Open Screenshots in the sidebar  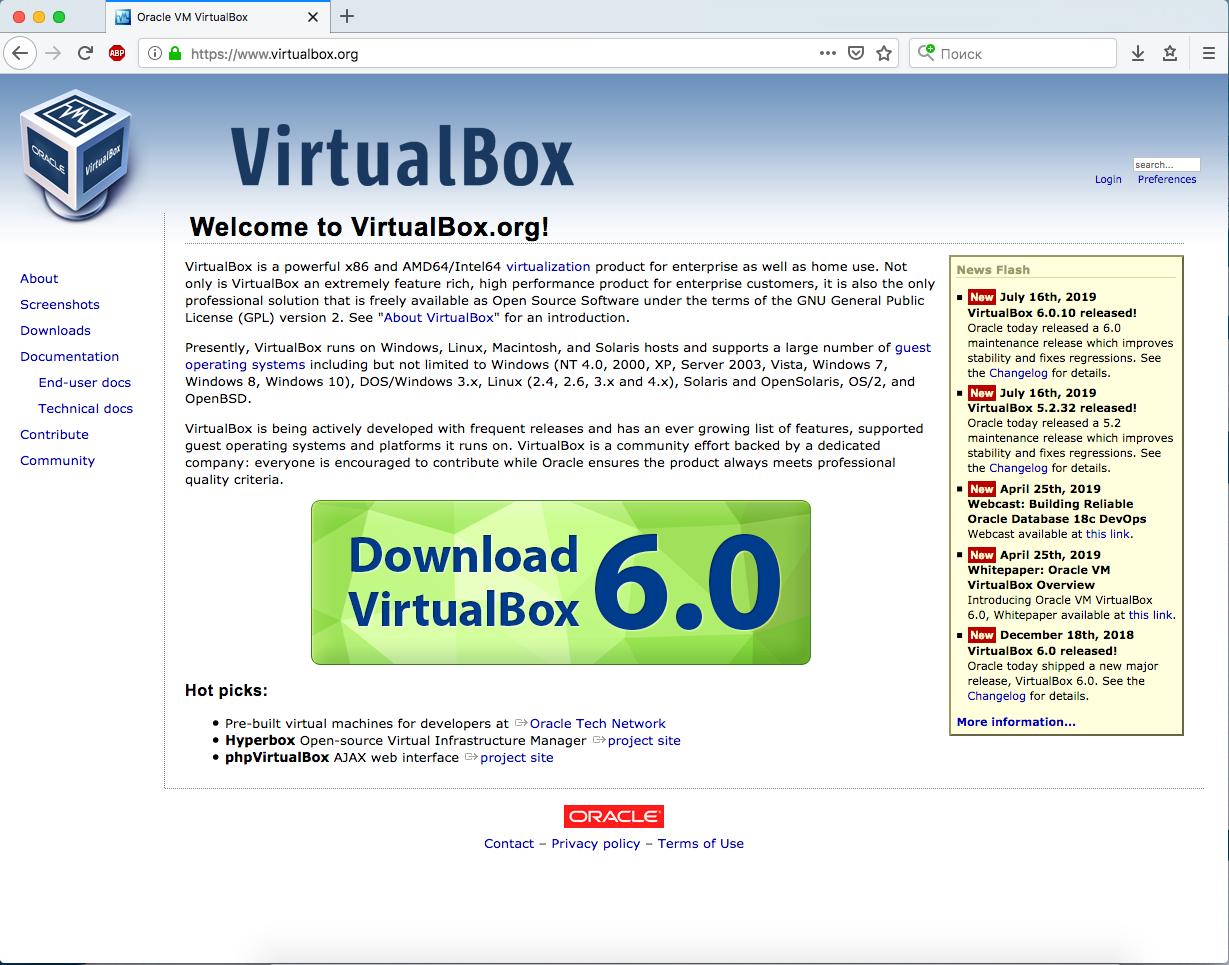(x=60, y=304)
